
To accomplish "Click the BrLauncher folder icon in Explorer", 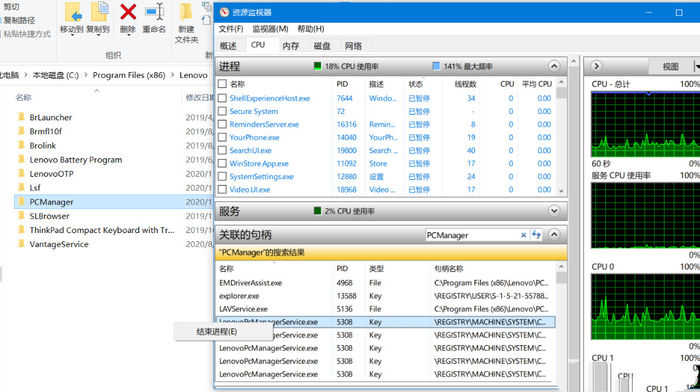I will click(21, 117).
